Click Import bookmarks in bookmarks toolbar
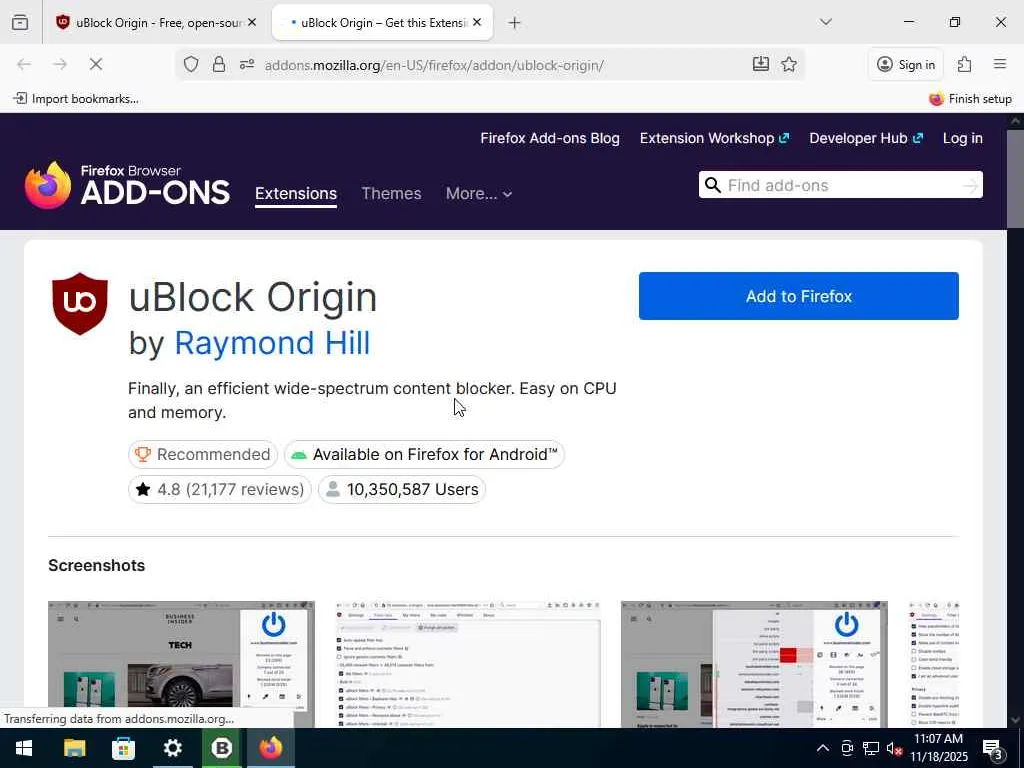 pyautogui.click(x=76, y=99)
